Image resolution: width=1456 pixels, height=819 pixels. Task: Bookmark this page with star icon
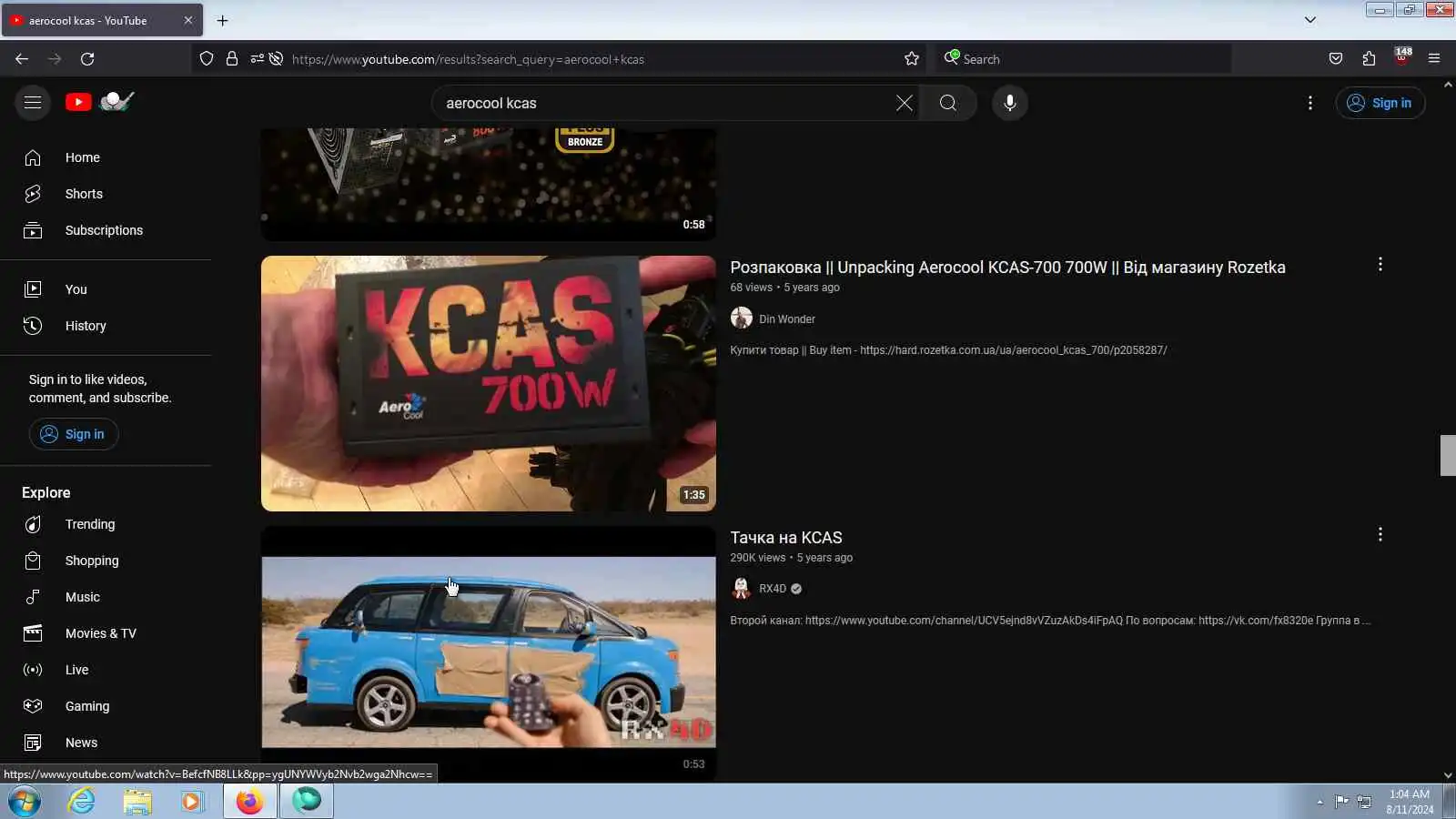coord(912,59)
